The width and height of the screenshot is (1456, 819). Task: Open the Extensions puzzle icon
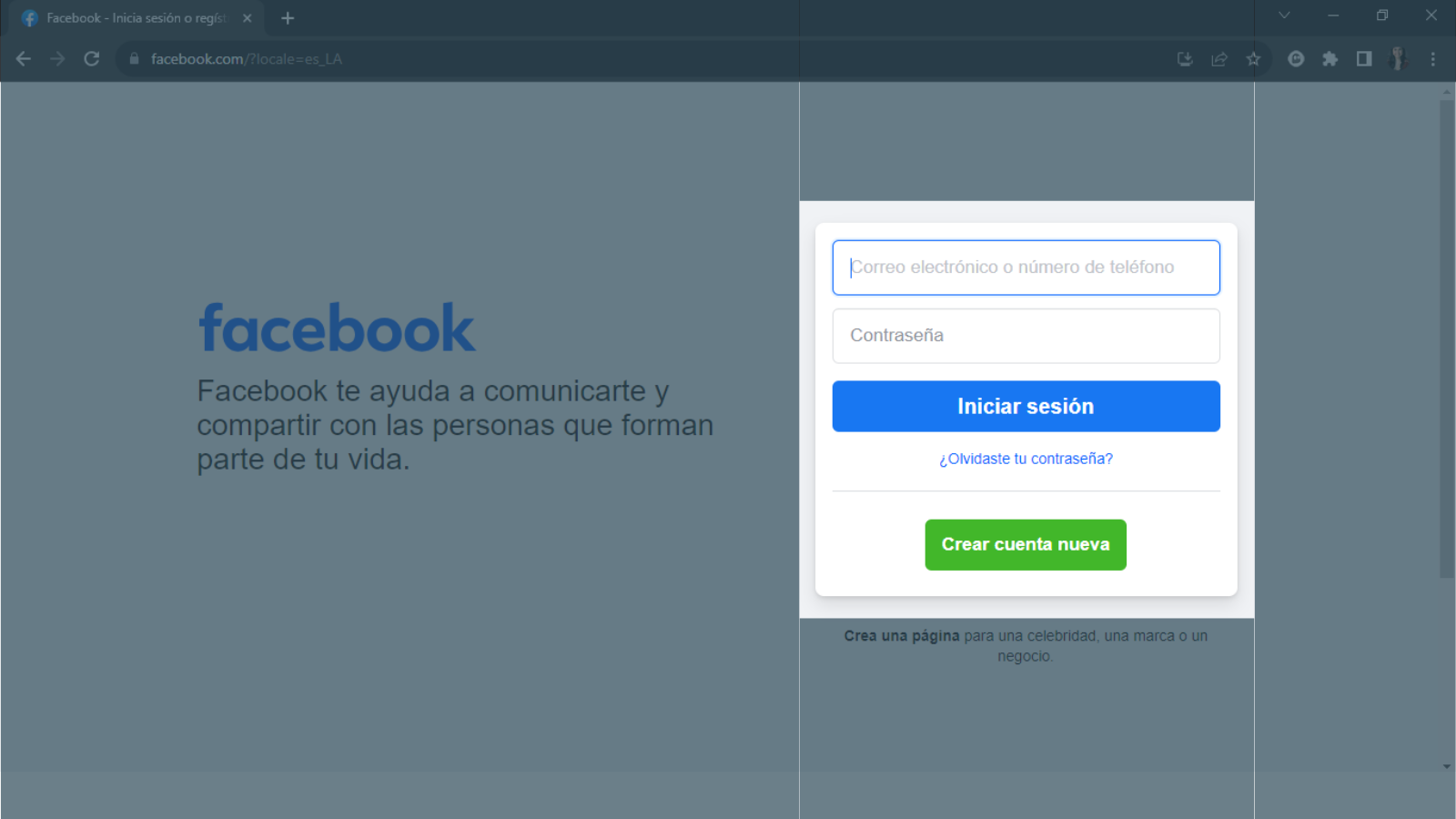click(1330, 59)
